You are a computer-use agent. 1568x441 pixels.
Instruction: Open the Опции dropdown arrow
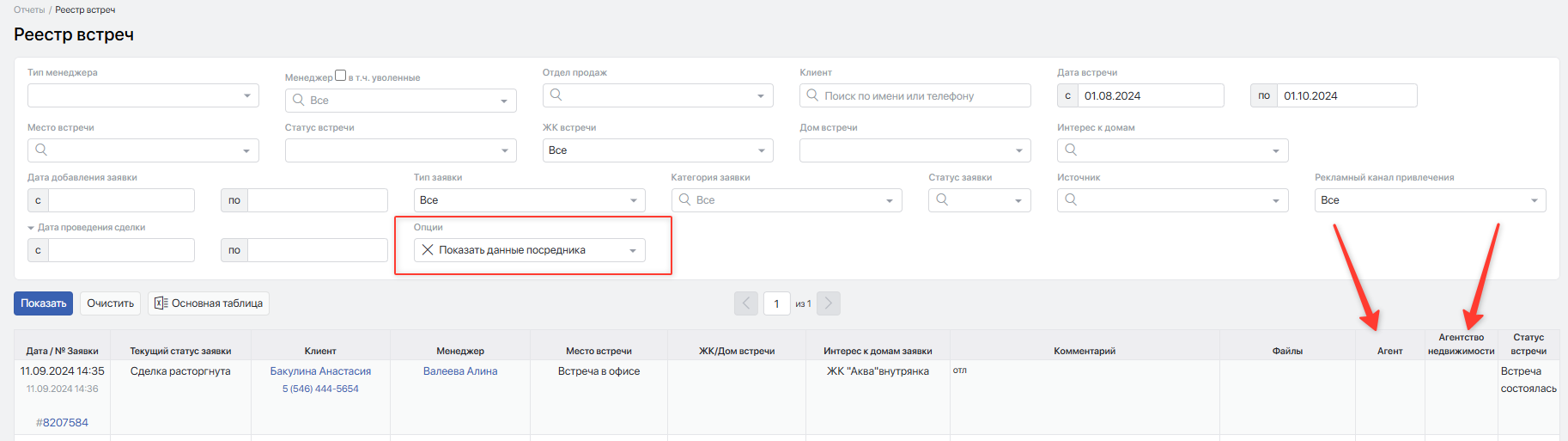(633, 251)
